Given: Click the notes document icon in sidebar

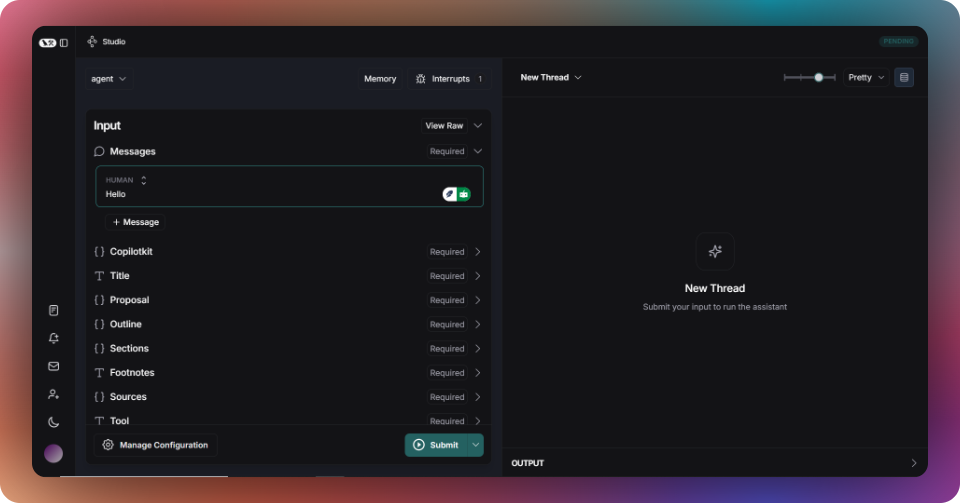Looking at the screenshot, I should (54, 310).
